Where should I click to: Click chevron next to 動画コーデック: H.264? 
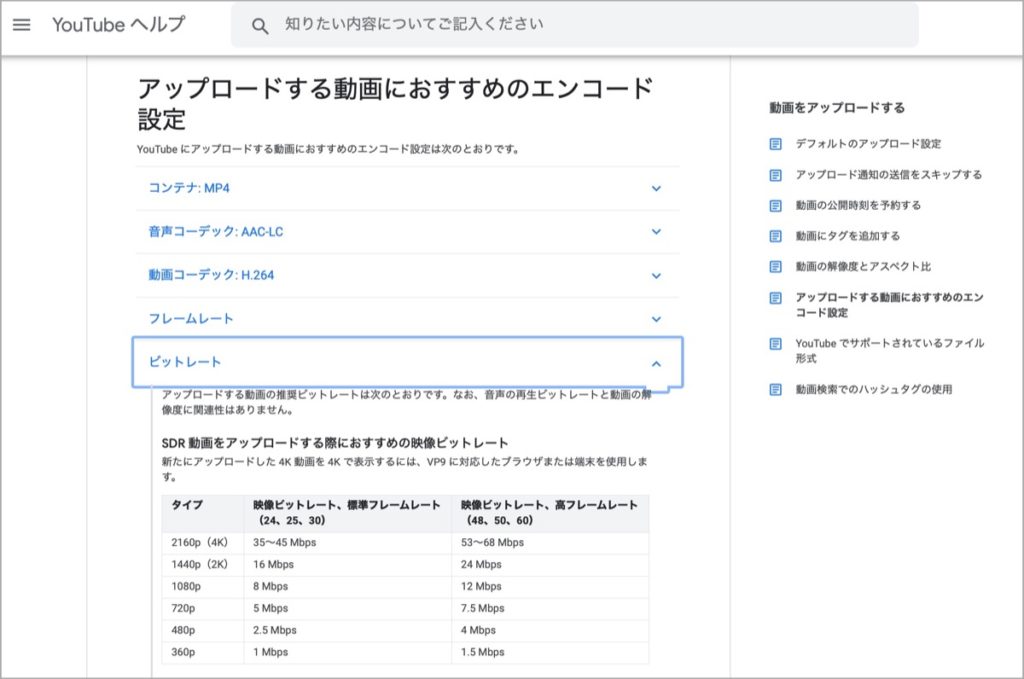pos(656,276)
